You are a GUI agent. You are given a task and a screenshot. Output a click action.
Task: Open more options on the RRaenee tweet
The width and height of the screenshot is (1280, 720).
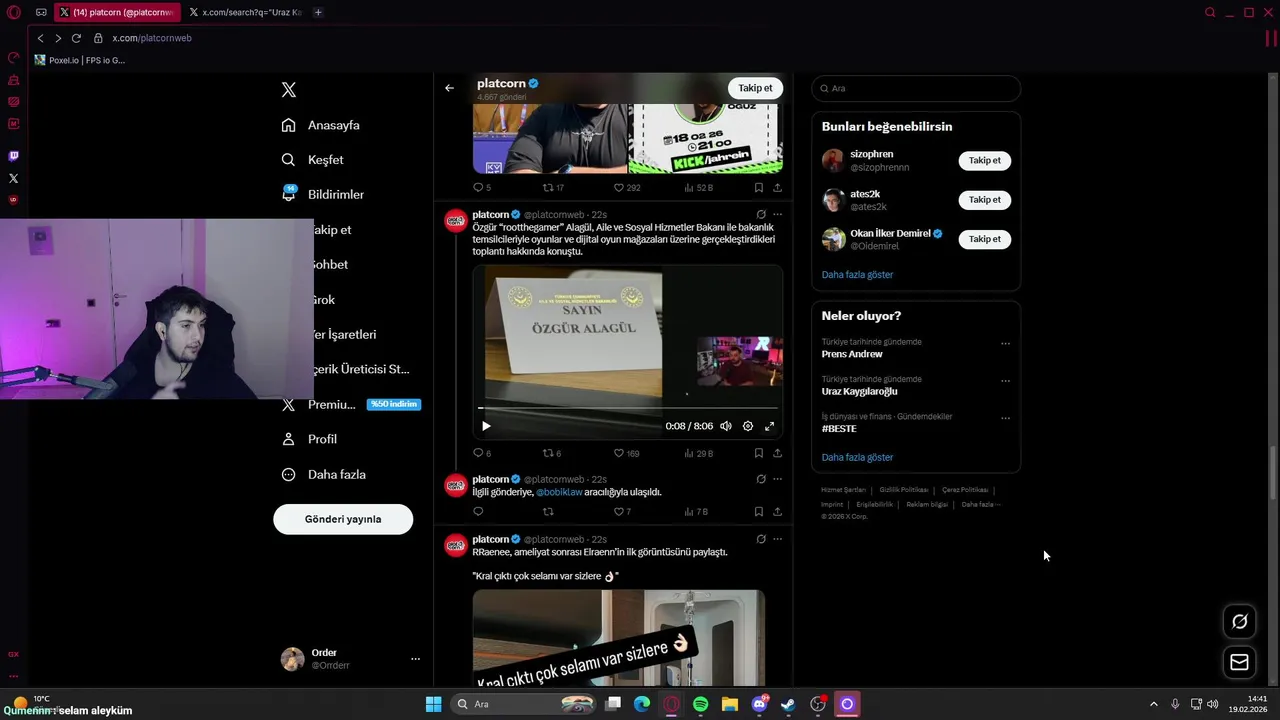(x=777, y=539)
